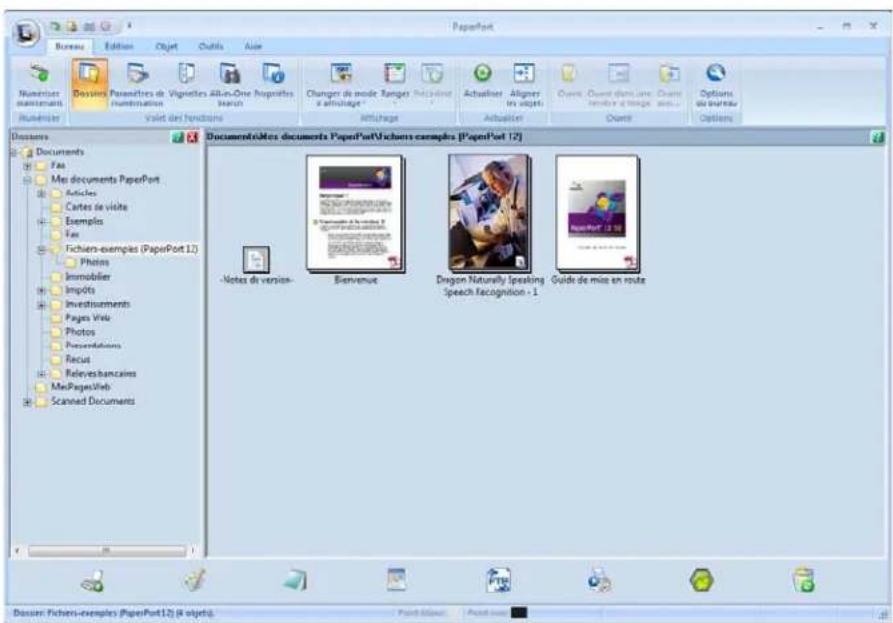Screen dimensions: 893x623
Task: Click the yellow hexagon icon in the Send To bar
Action: coord(702,581)
